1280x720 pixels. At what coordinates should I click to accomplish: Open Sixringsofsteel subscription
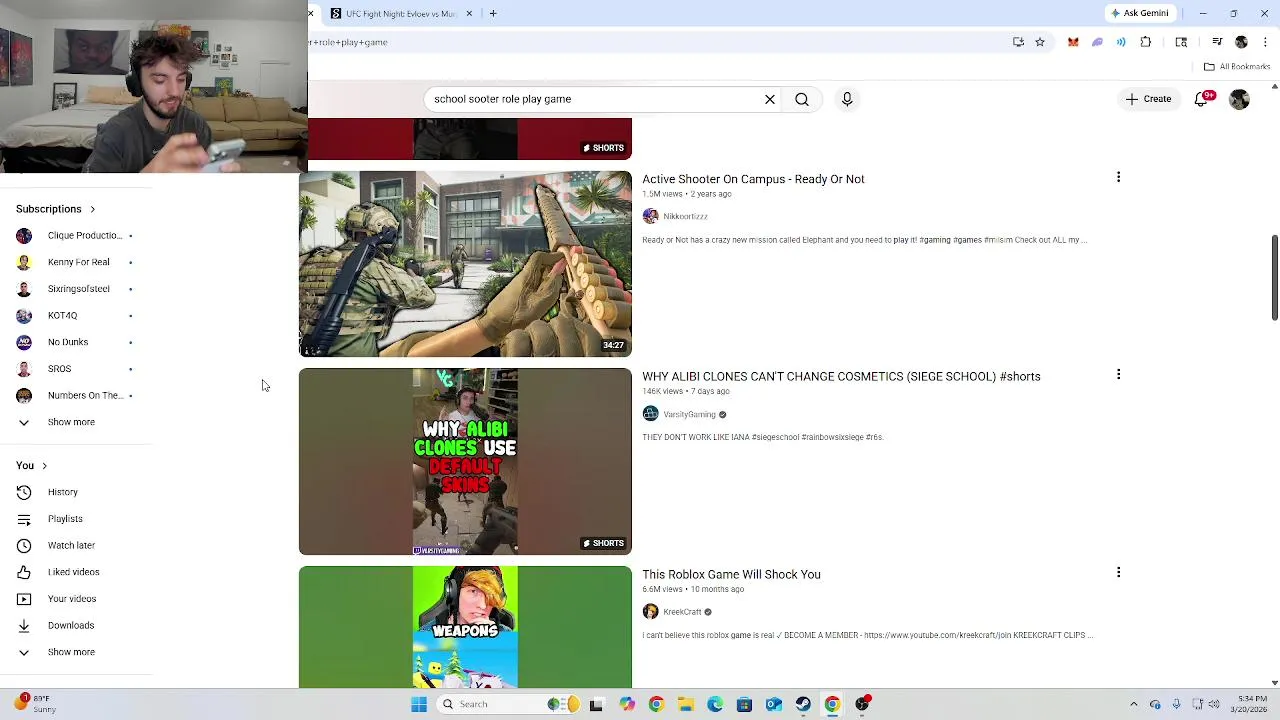pyautogui.click(x=76, y=289)
